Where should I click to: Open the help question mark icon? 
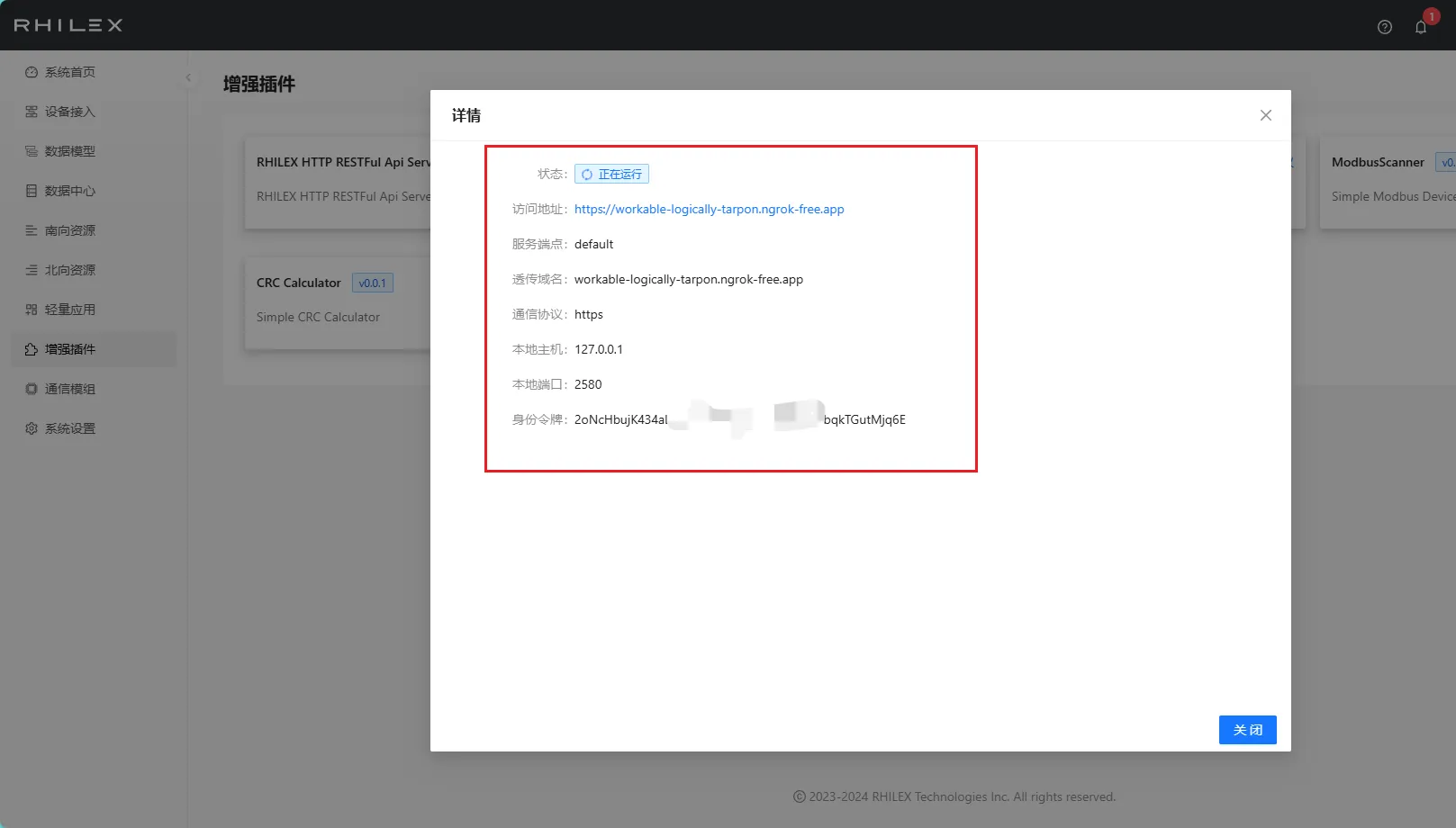[x=1385, y=27]
